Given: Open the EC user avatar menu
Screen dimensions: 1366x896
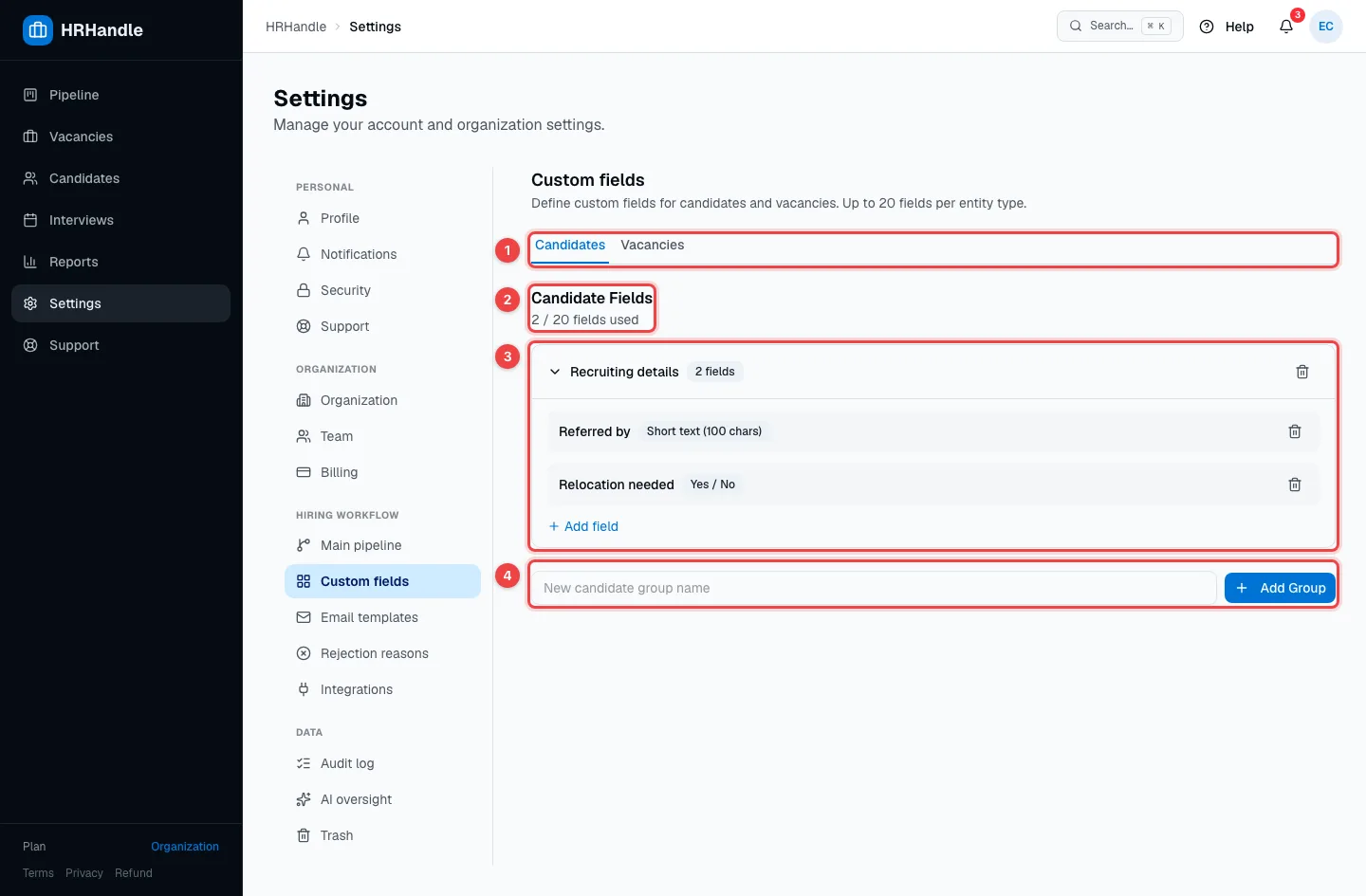Looking at the screenshot, I should (1326, 27).
